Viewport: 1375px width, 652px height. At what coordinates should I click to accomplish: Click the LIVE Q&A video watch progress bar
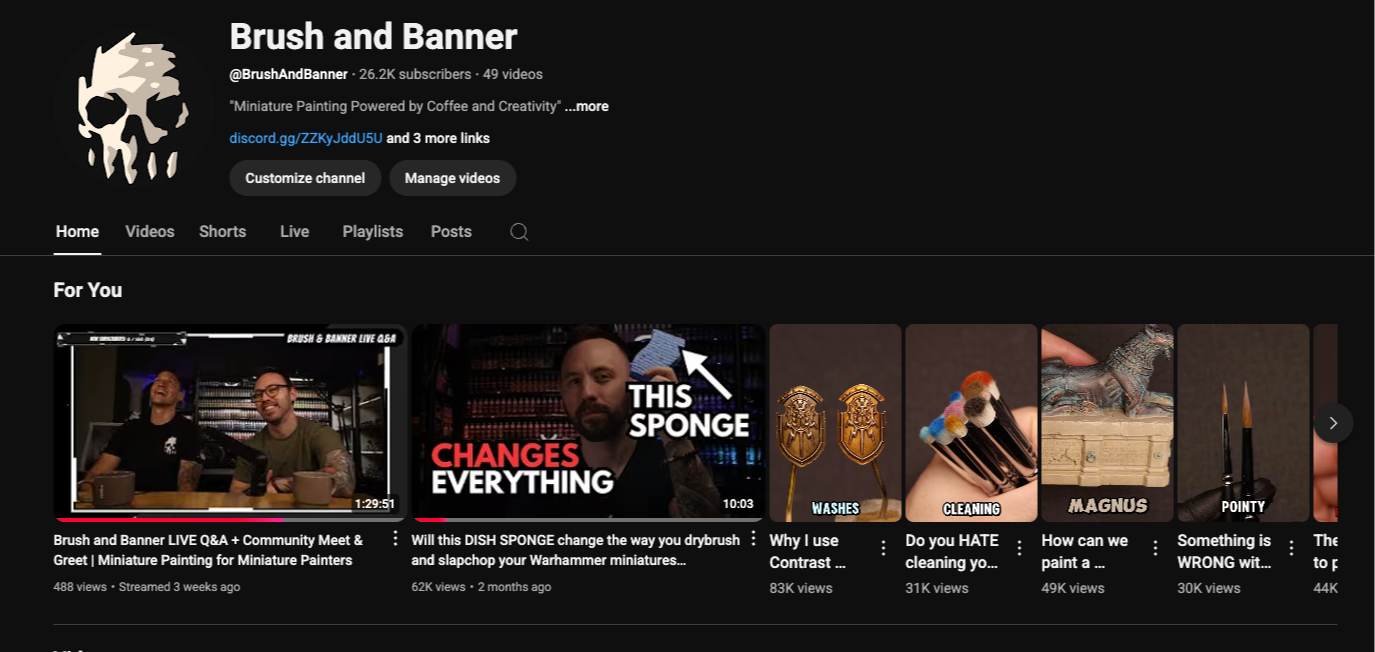(230, 519)
